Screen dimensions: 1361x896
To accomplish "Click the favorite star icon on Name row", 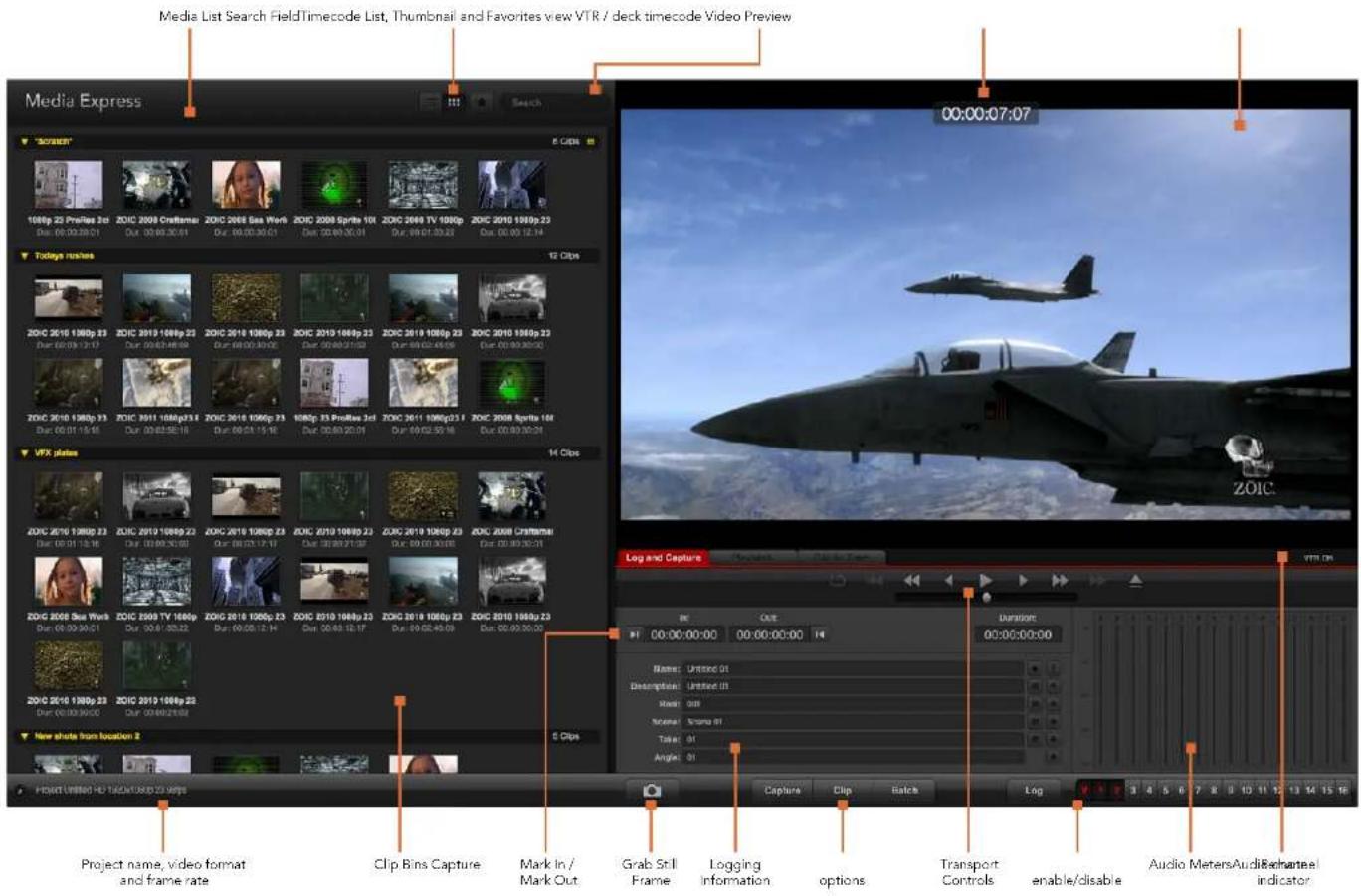I will (x=1035, y=669).
